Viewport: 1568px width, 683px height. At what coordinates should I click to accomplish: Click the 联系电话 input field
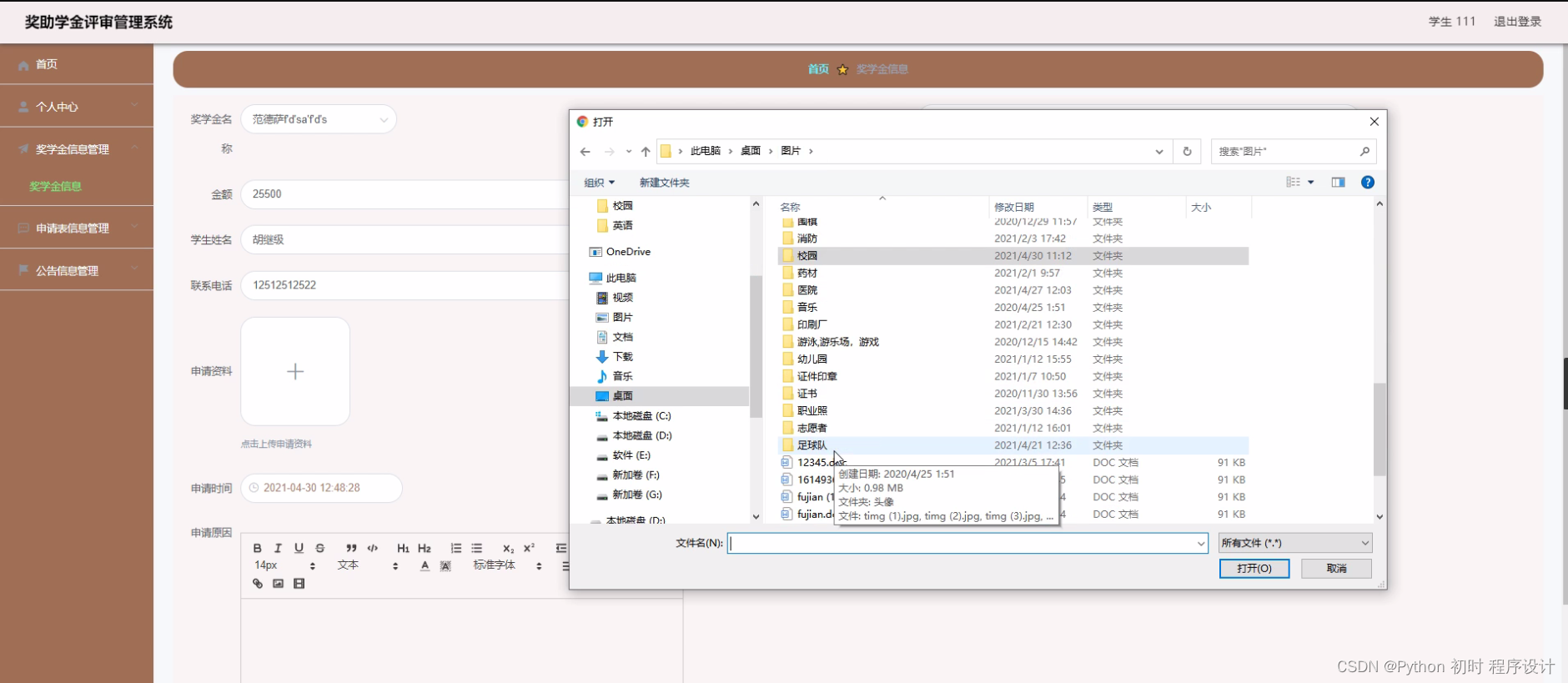click(x=405, y=285)
